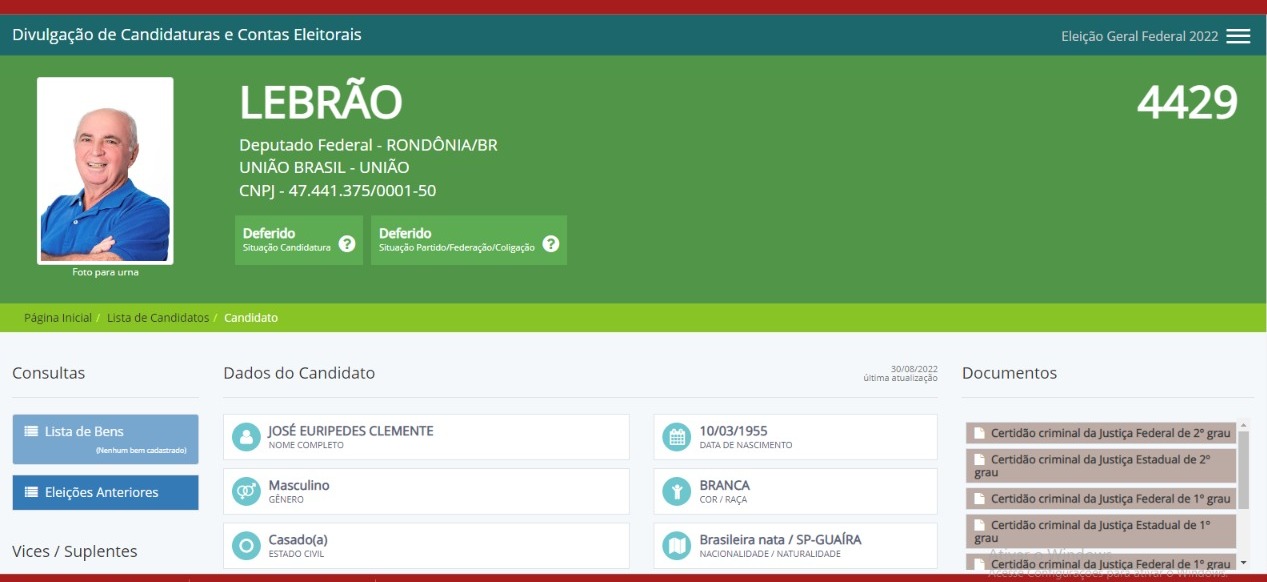1267x582 pixels.
Task: Click help icon beside Situação Partido/Federação/Coligação
Action: [x=550, y=243]
